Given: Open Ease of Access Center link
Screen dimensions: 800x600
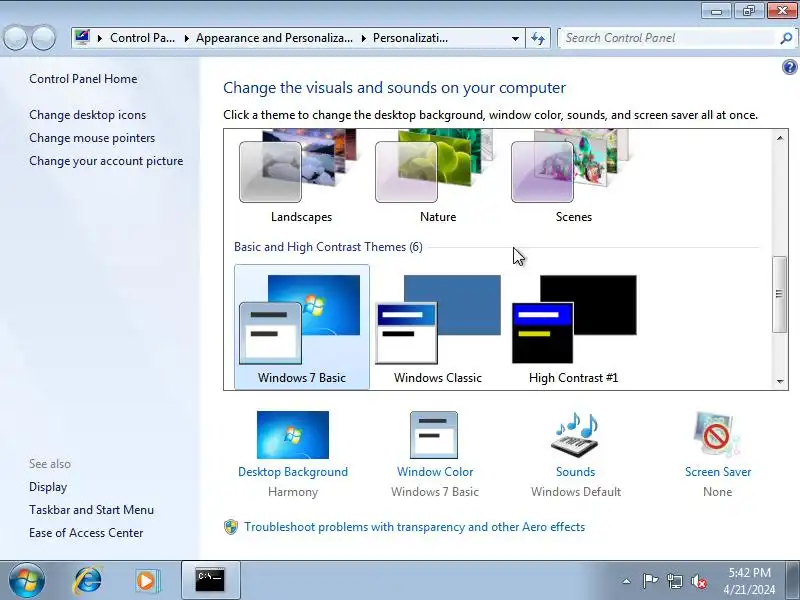Looking at the screenshot, I should (86, 533).
